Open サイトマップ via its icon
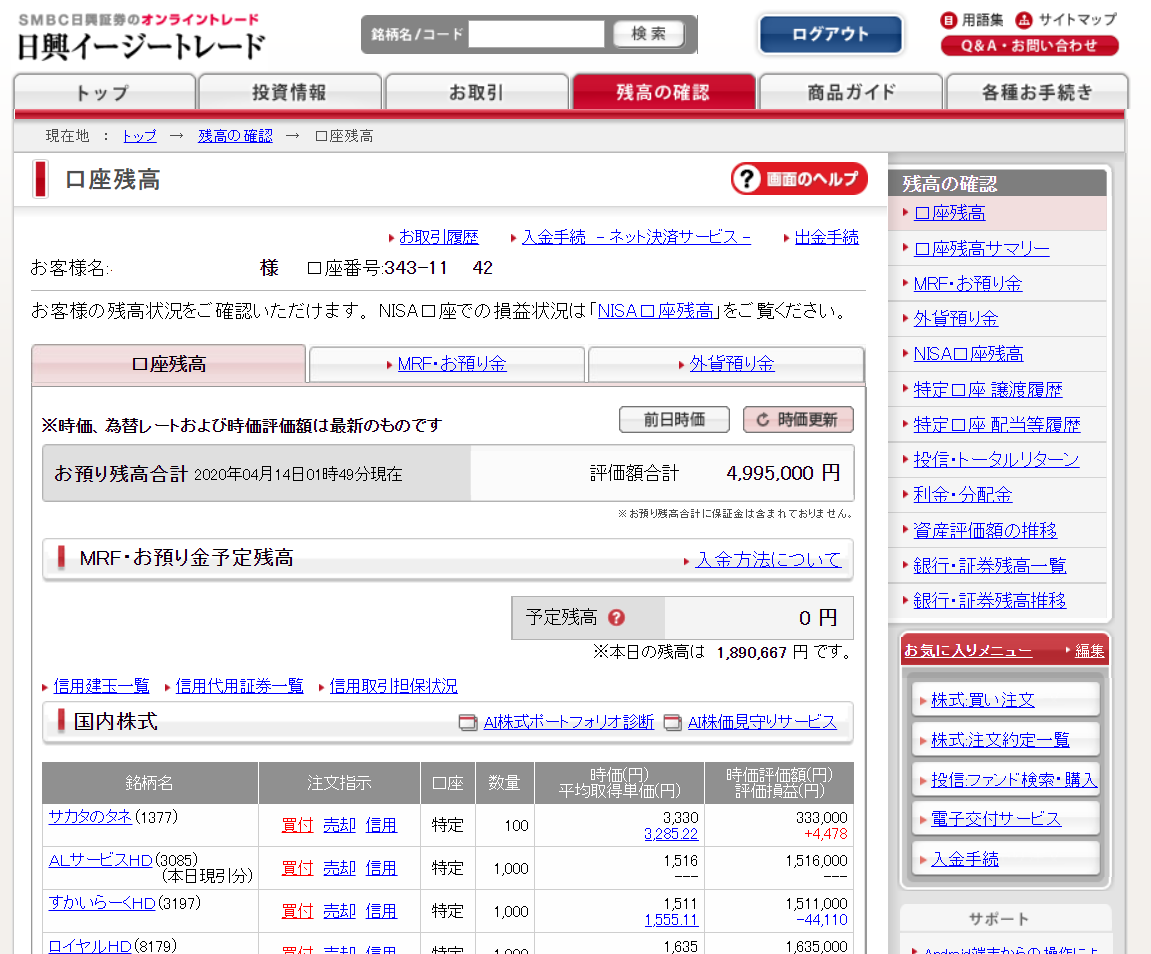1151x954 pixels. tap(1024, 20)
